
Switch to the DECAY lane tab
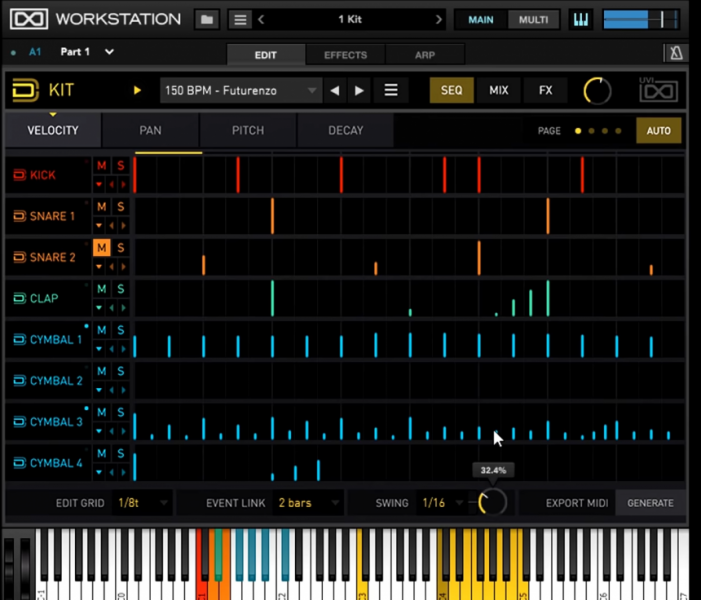[346, 131]
